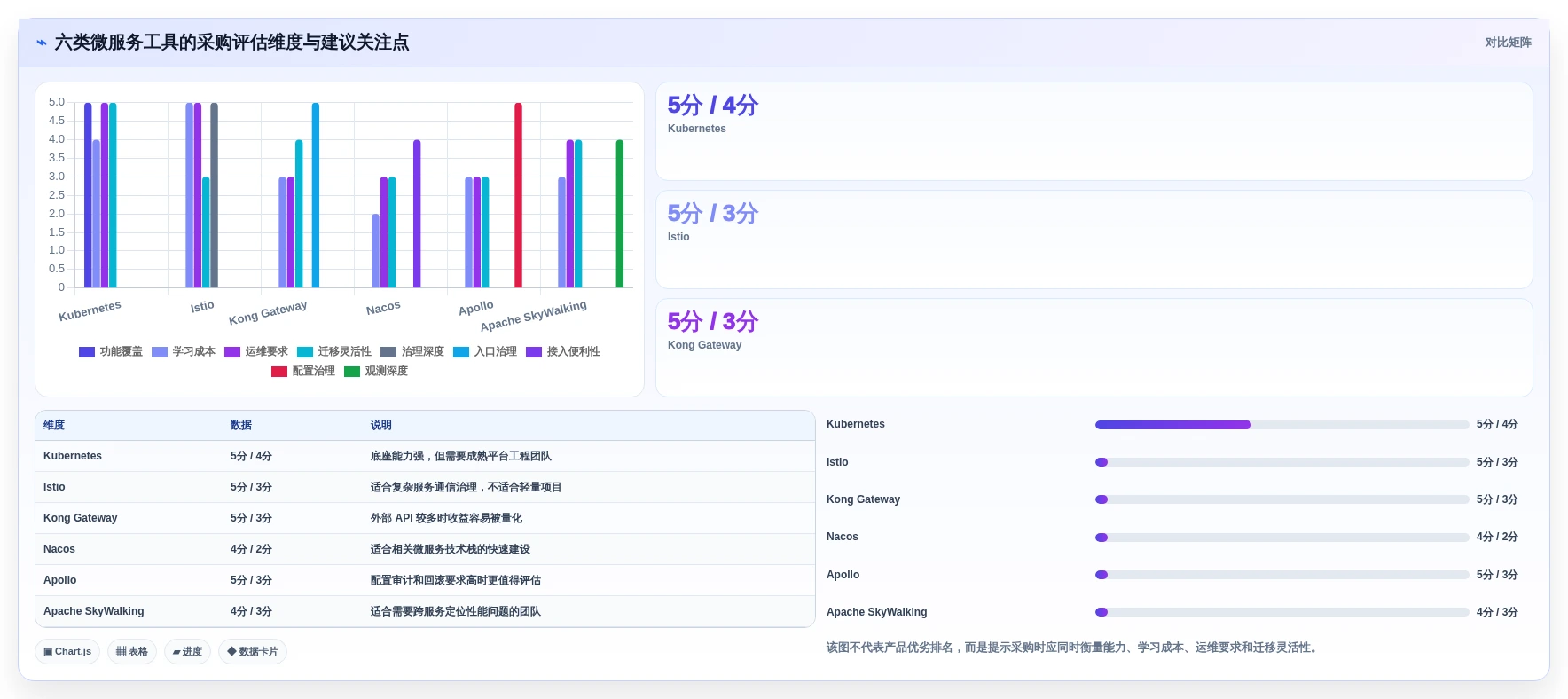Toggle the 配置治理 legend swatch
This screenshot has height=699, width=1568.
[x=279, y=372]
